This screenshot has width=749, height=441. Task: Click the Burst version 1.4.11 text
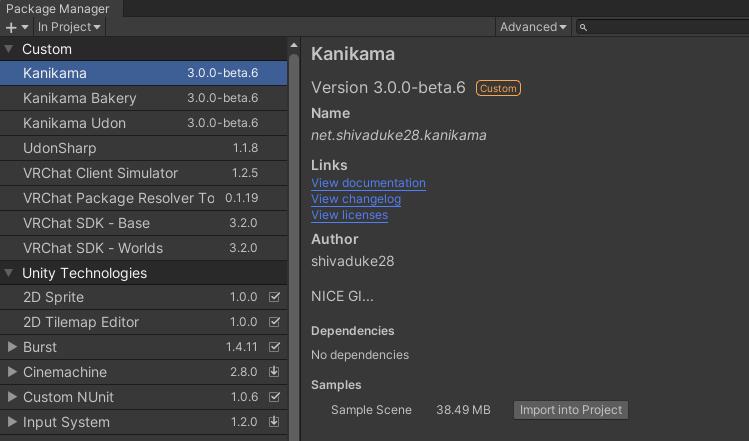[242, 347]
